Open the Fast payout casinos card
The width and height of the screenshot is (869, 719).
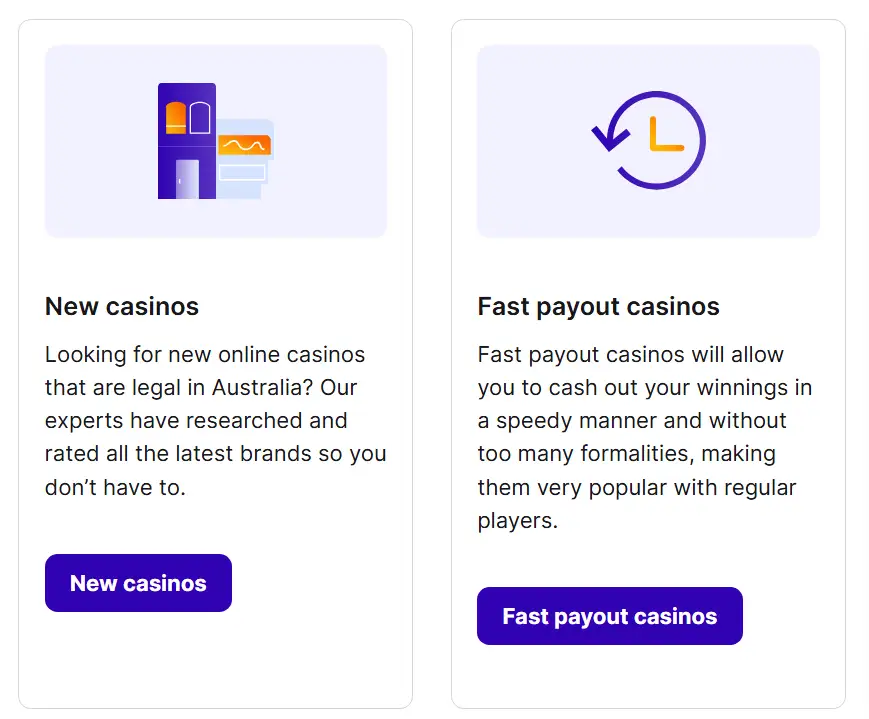609,616
